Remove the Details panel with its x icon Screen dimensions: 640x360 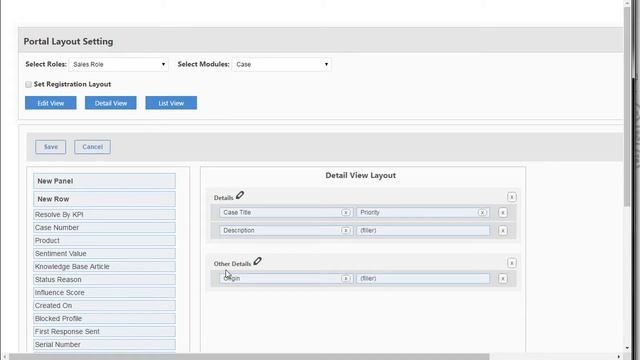coord(511,197)
